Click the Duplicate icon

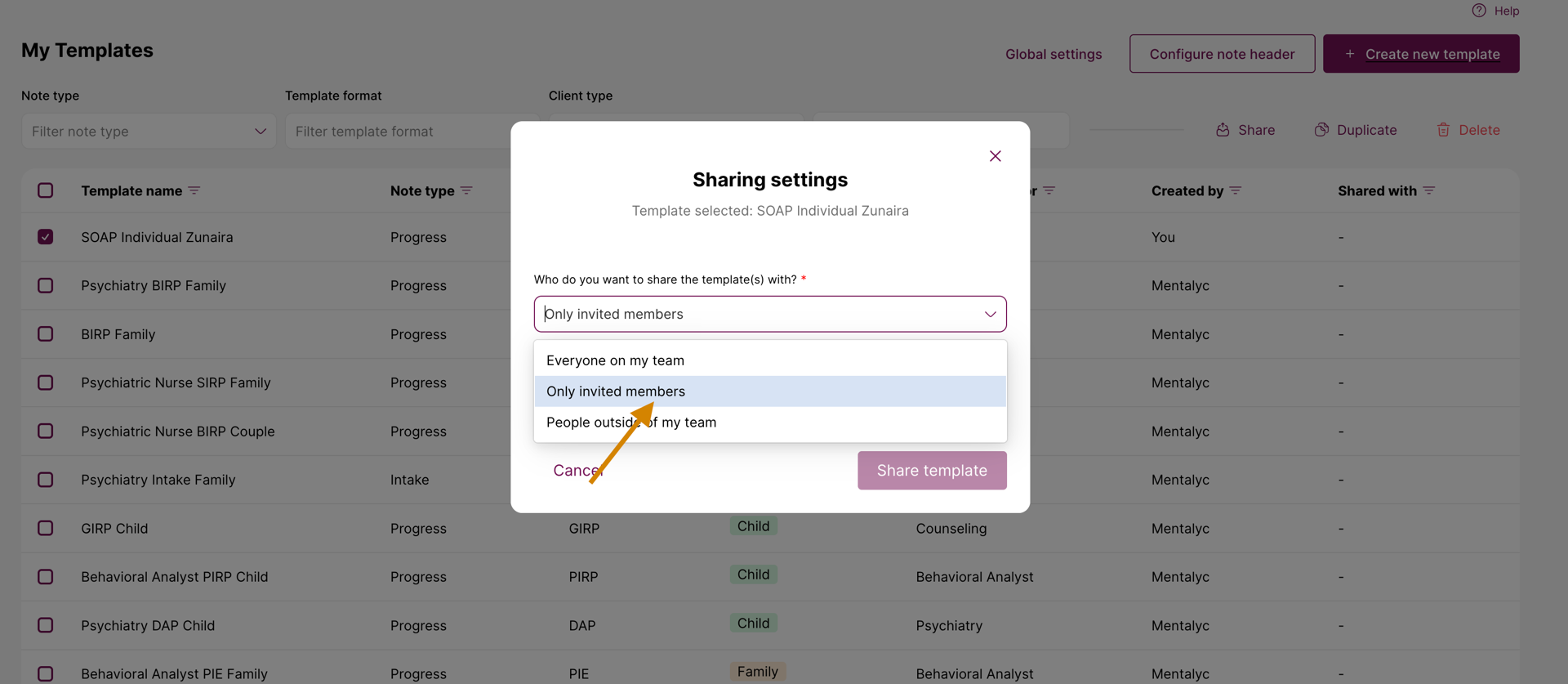coord(1321,130)
